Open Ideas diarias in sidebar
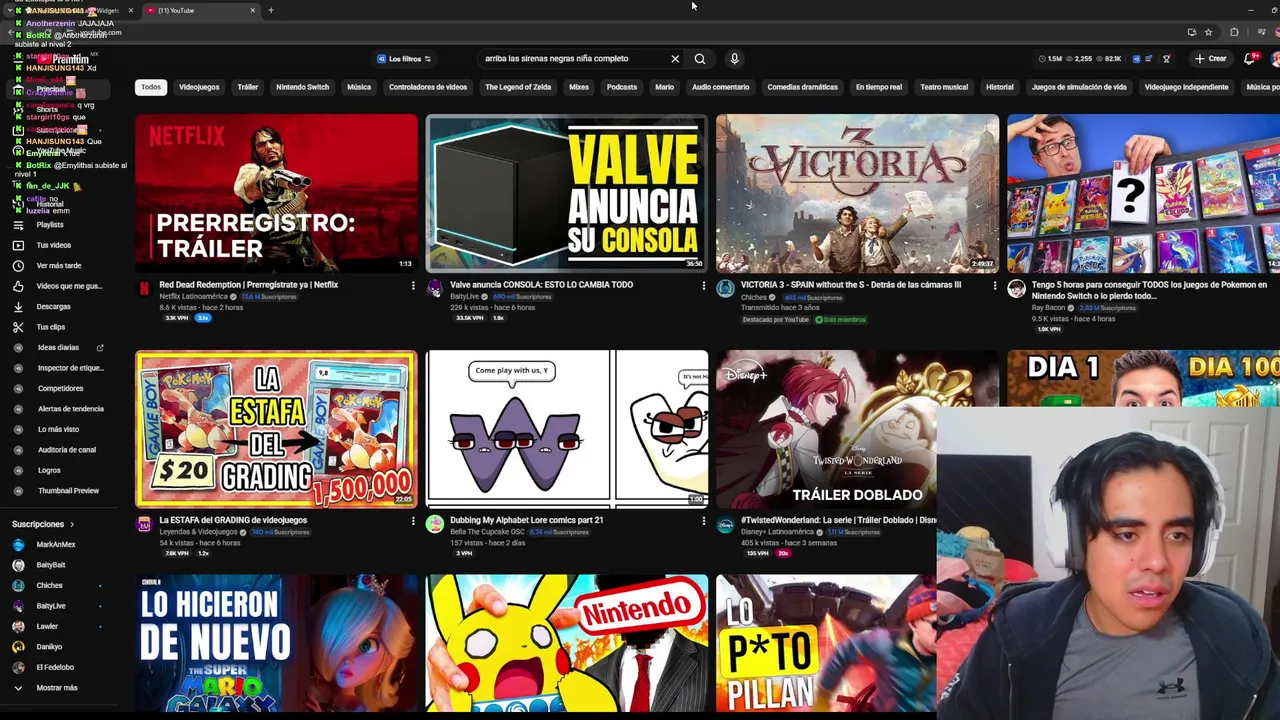 click(58, 347)
